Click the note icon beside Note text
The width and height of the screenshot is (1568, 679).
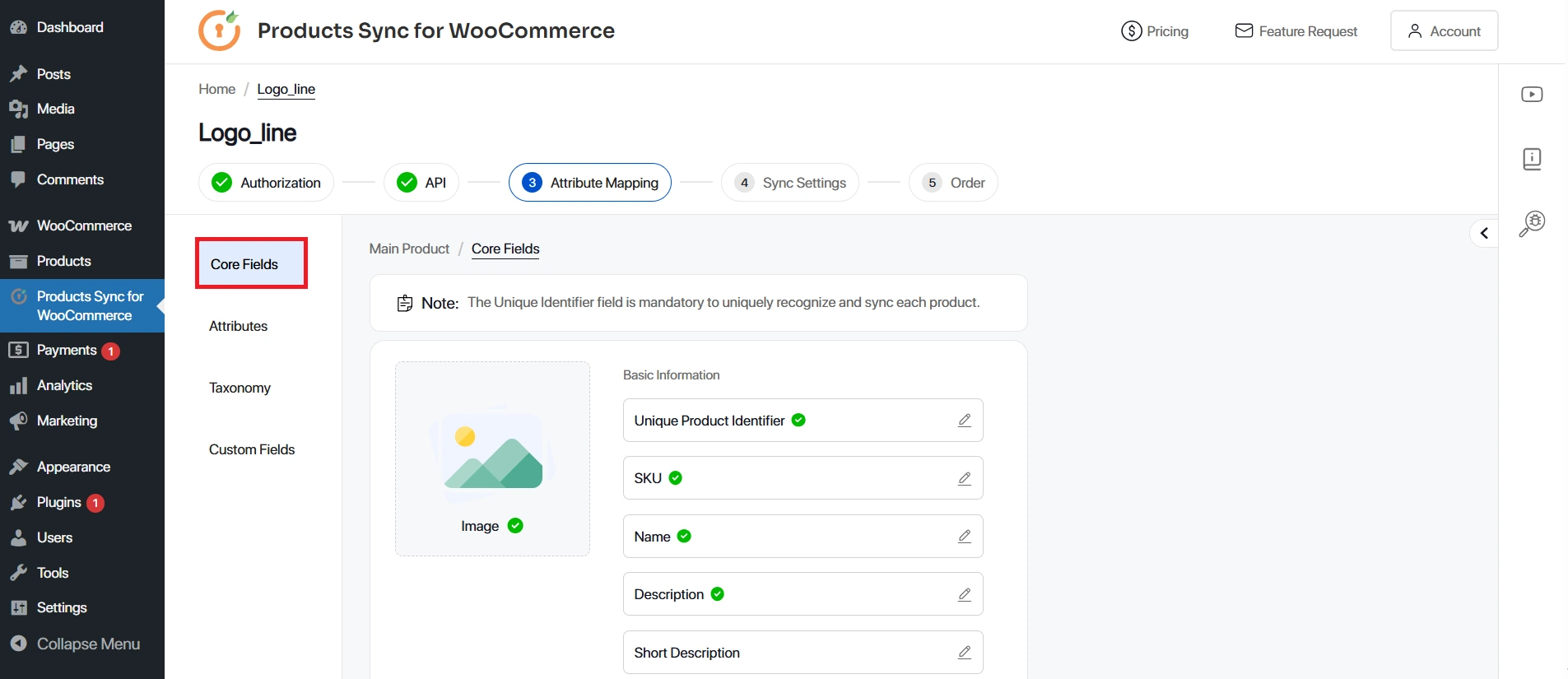(405, 303)
